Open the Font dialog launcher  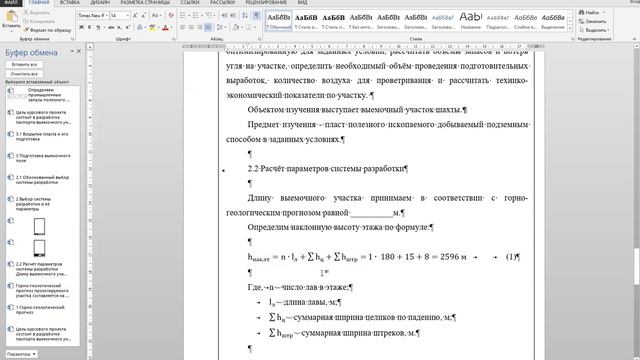174,39
